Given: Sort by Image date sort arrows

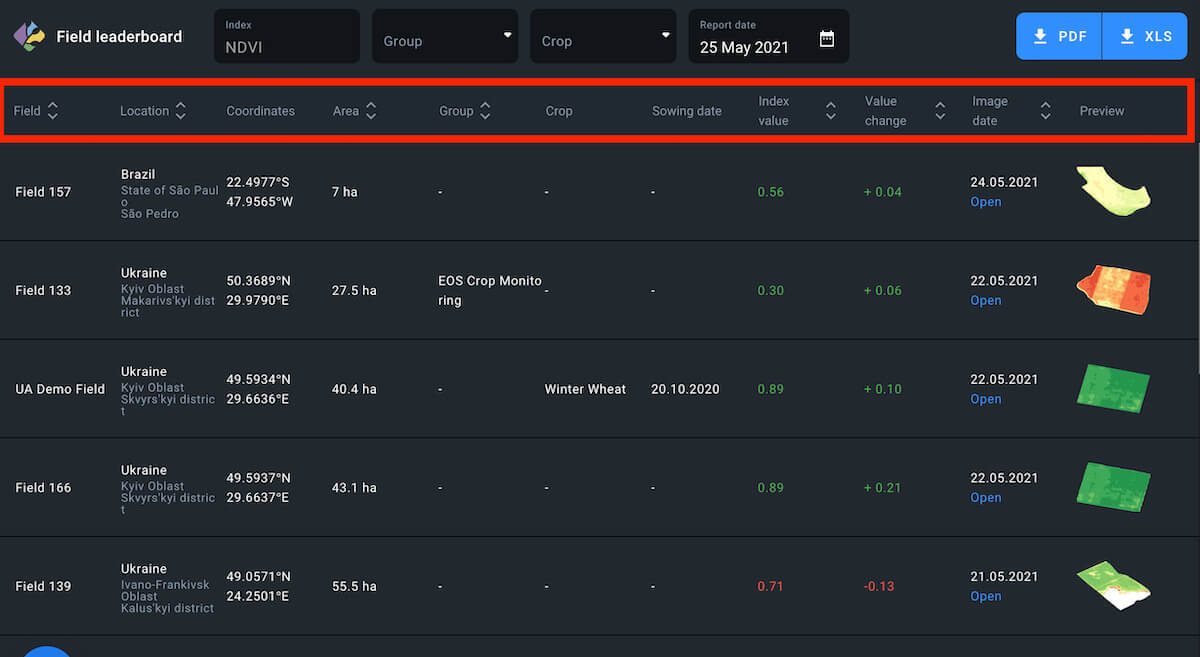Looking at the screenshot, I should (1045, 111).
